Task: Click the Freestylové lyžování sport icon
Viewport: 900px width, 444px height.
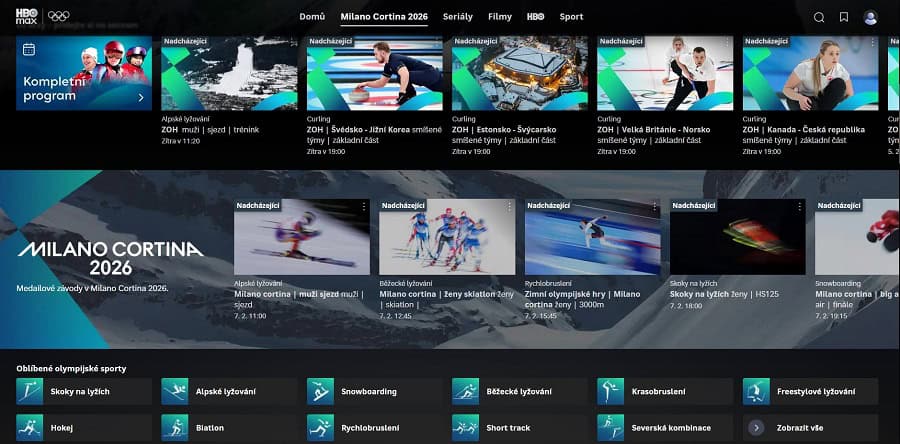Action: point(757,391)
